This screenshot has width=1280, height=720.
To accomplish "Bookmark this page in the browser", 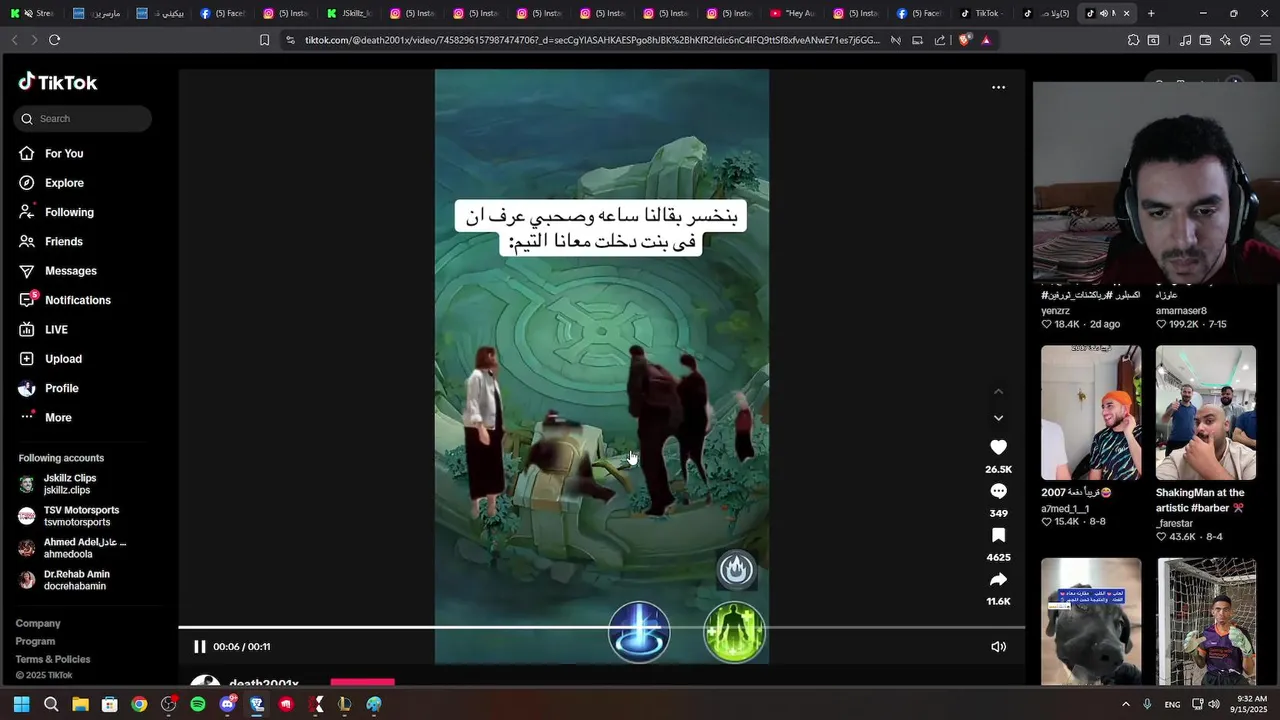I will tap(264, 40).
